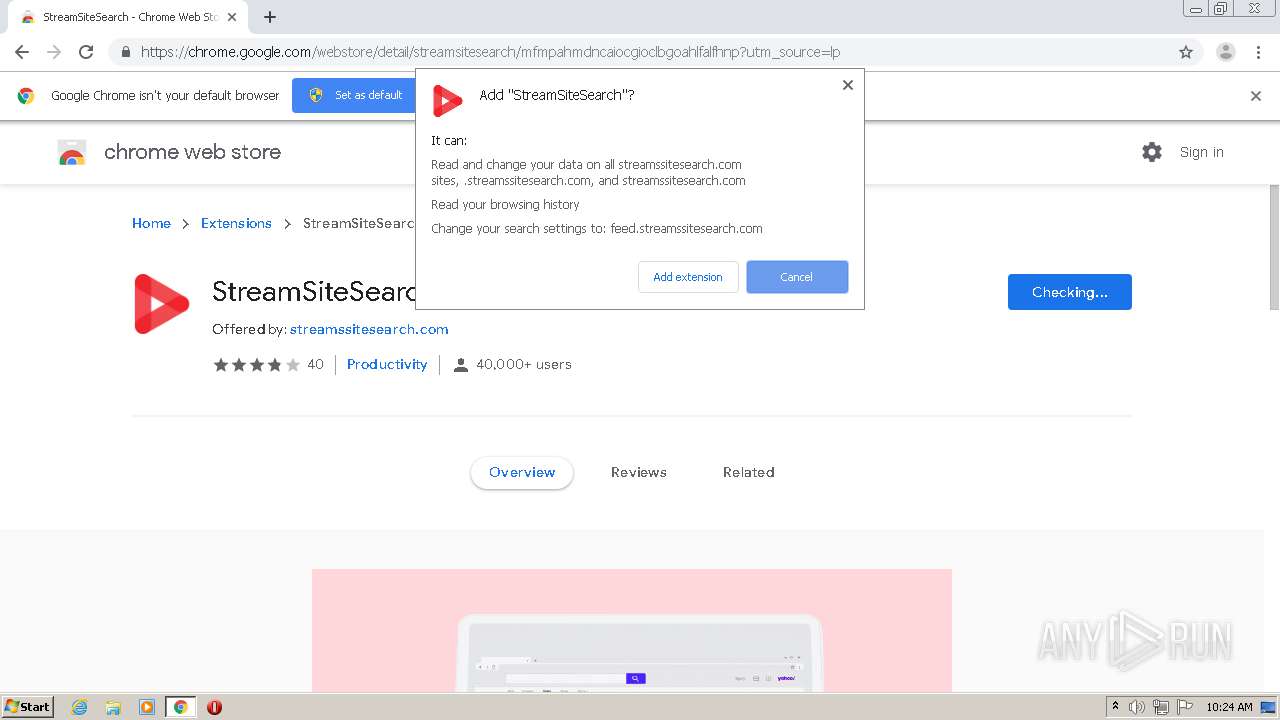Click the Chrome Web Store rainbow logo
This screenshot has width=1280, height=720.
[72, 152]
